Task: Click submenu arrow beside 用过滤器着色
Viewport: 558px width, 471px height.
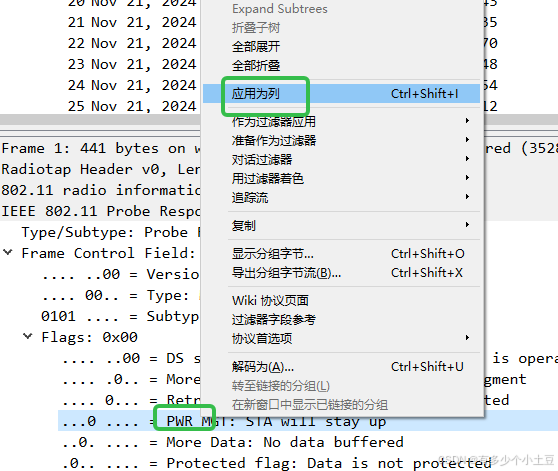Action: 467,178
